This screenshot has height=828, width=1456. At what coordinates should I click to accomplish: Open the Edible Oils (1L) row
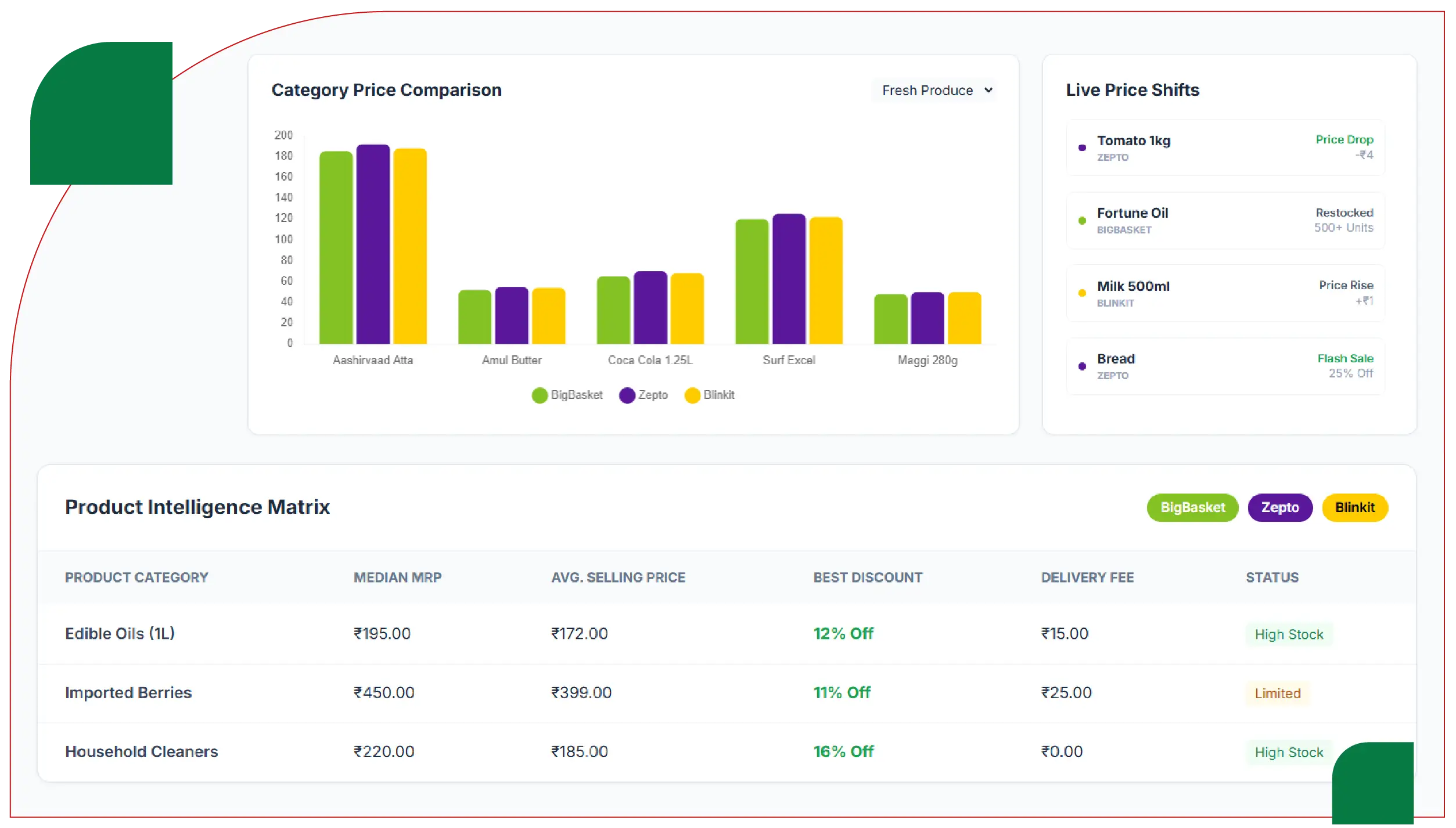[x=120, y=634]
